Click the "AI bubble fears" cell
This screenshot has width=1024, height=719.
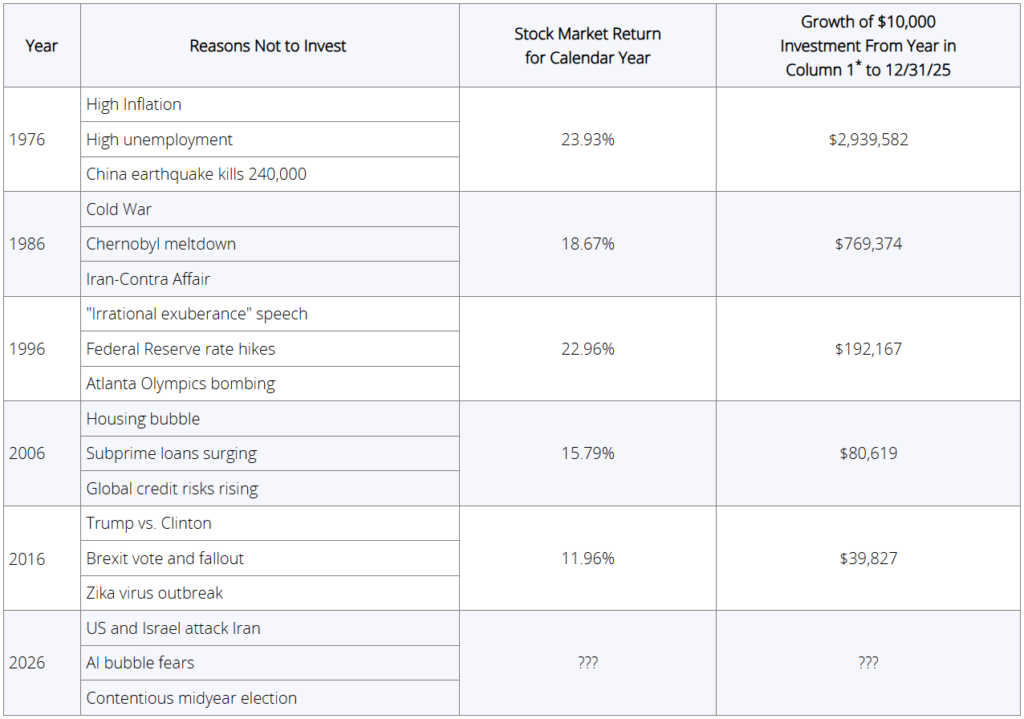(140, 663)
